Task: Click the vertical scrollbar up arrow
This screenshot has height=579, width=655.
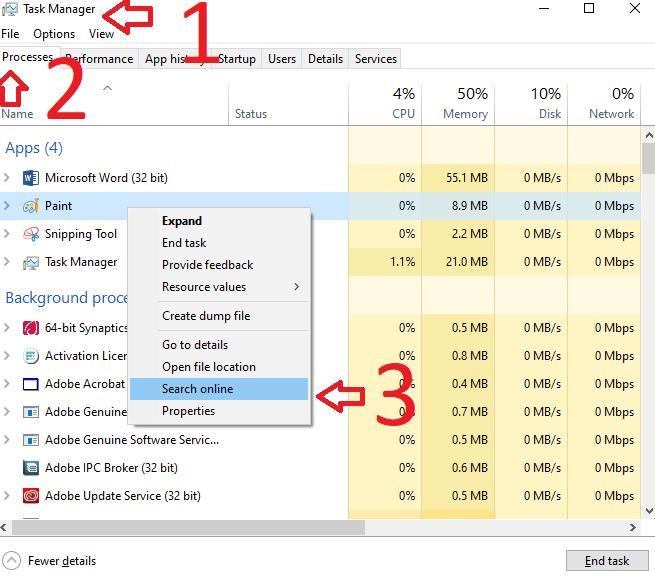Action: (x=649, y=135)
